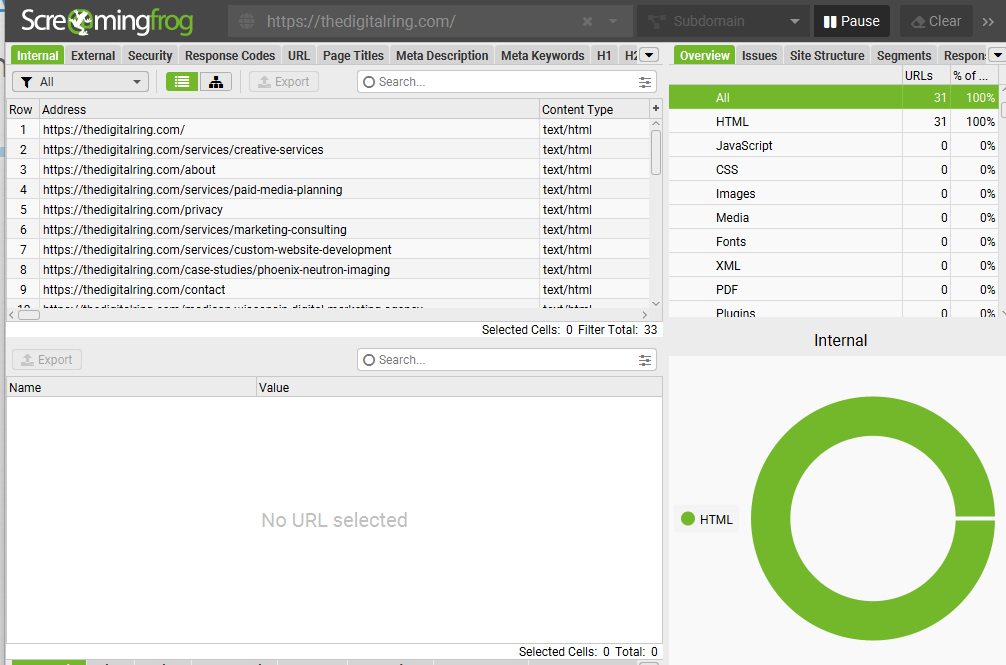This screenshot has height=665, width=1006.
Task: Open the Meta Keywords tab
Action: [543, 56]
